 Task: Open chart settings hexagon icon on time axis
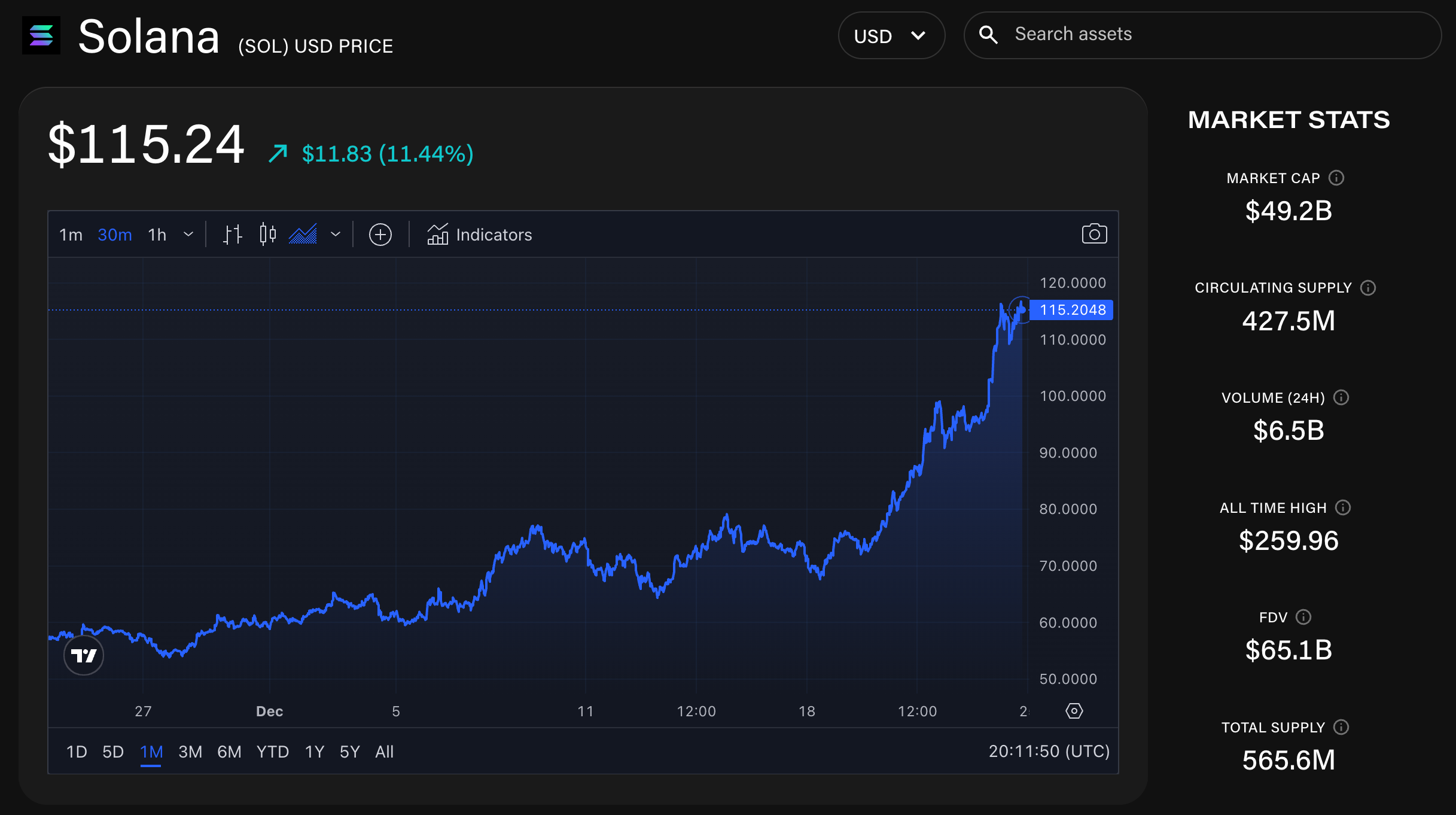click(x=1074, y=711)
